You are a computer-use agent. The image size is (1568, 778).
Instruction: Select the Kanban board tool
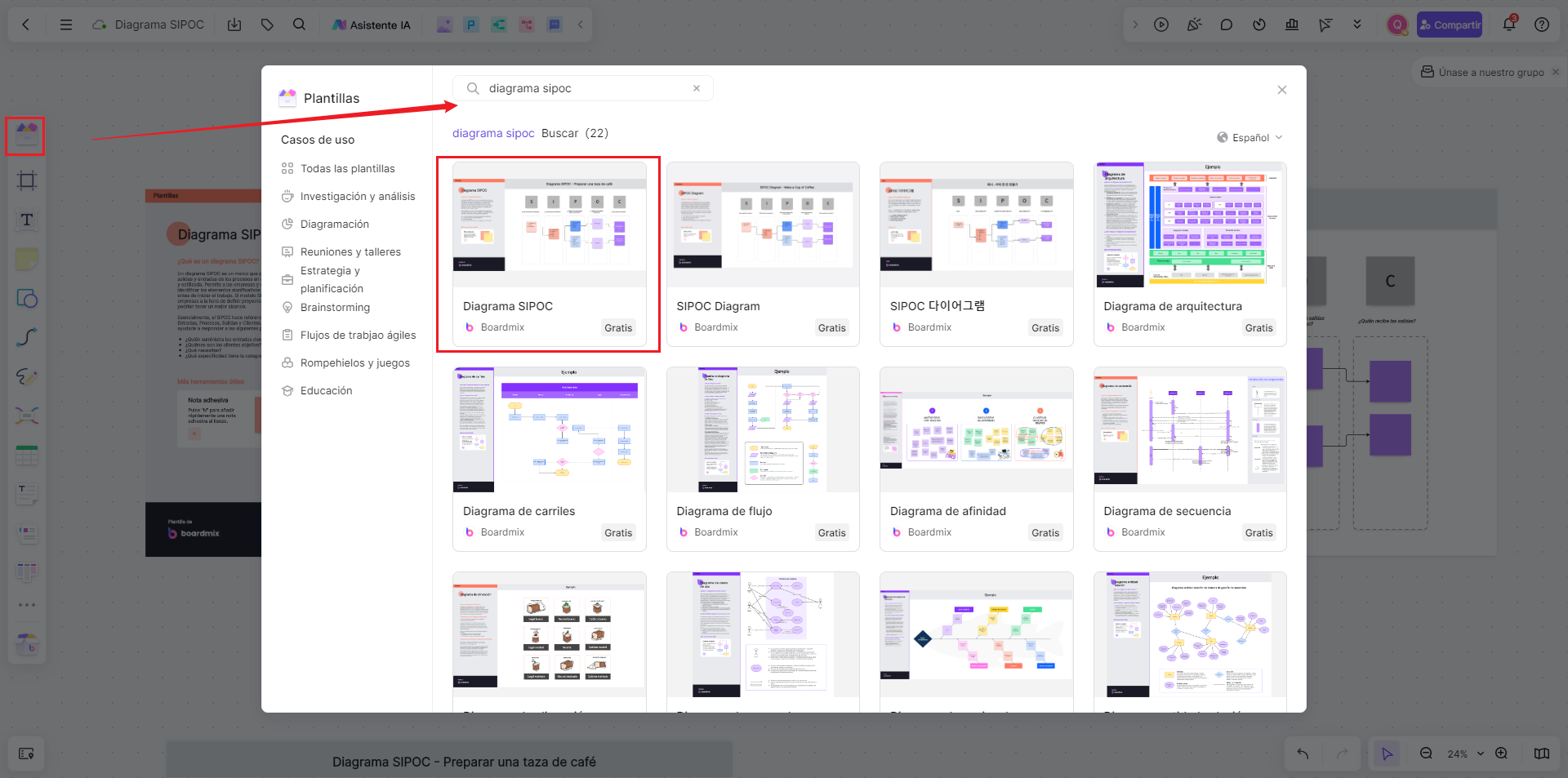tap(26, 572)
